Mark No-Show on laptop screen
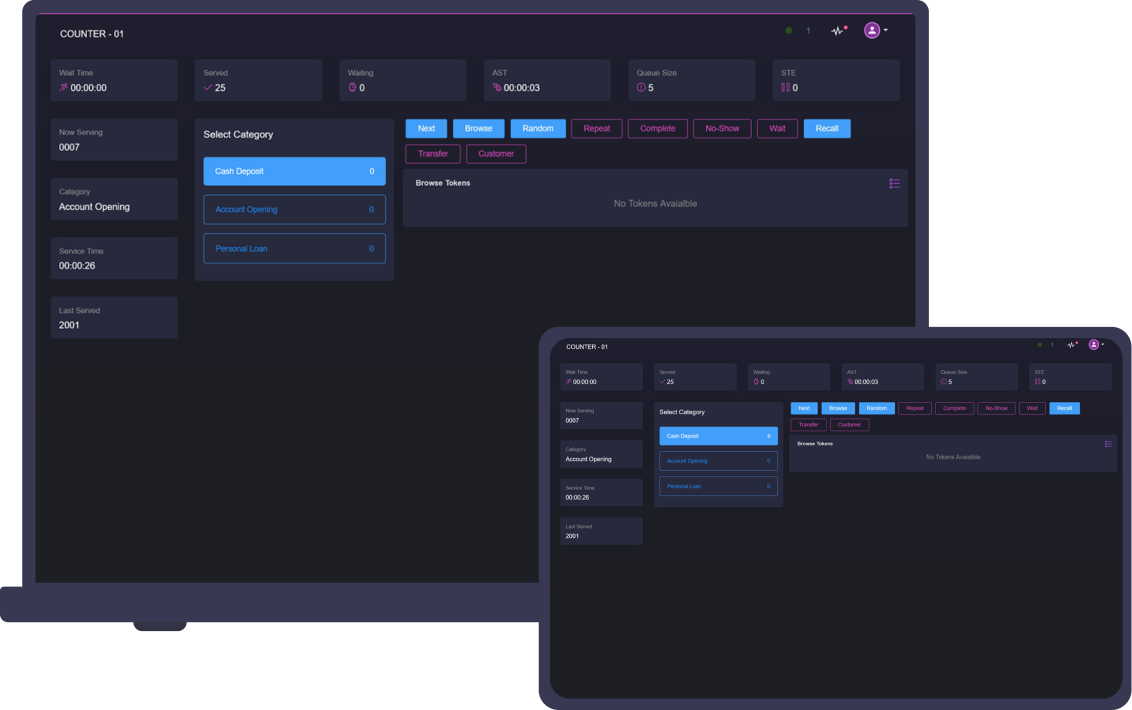This screenshot has width=1132, height=710. tap(722, 129)
